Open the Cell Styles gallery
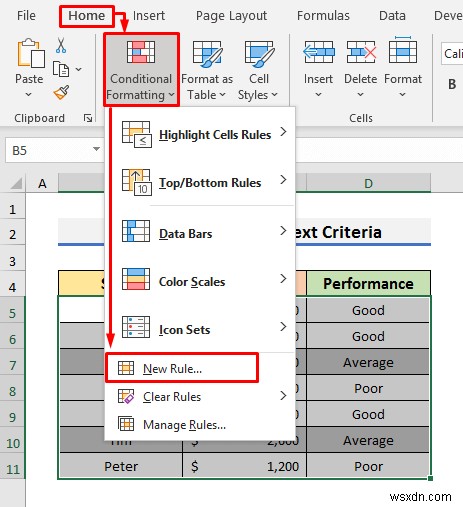 pos(258,70)
